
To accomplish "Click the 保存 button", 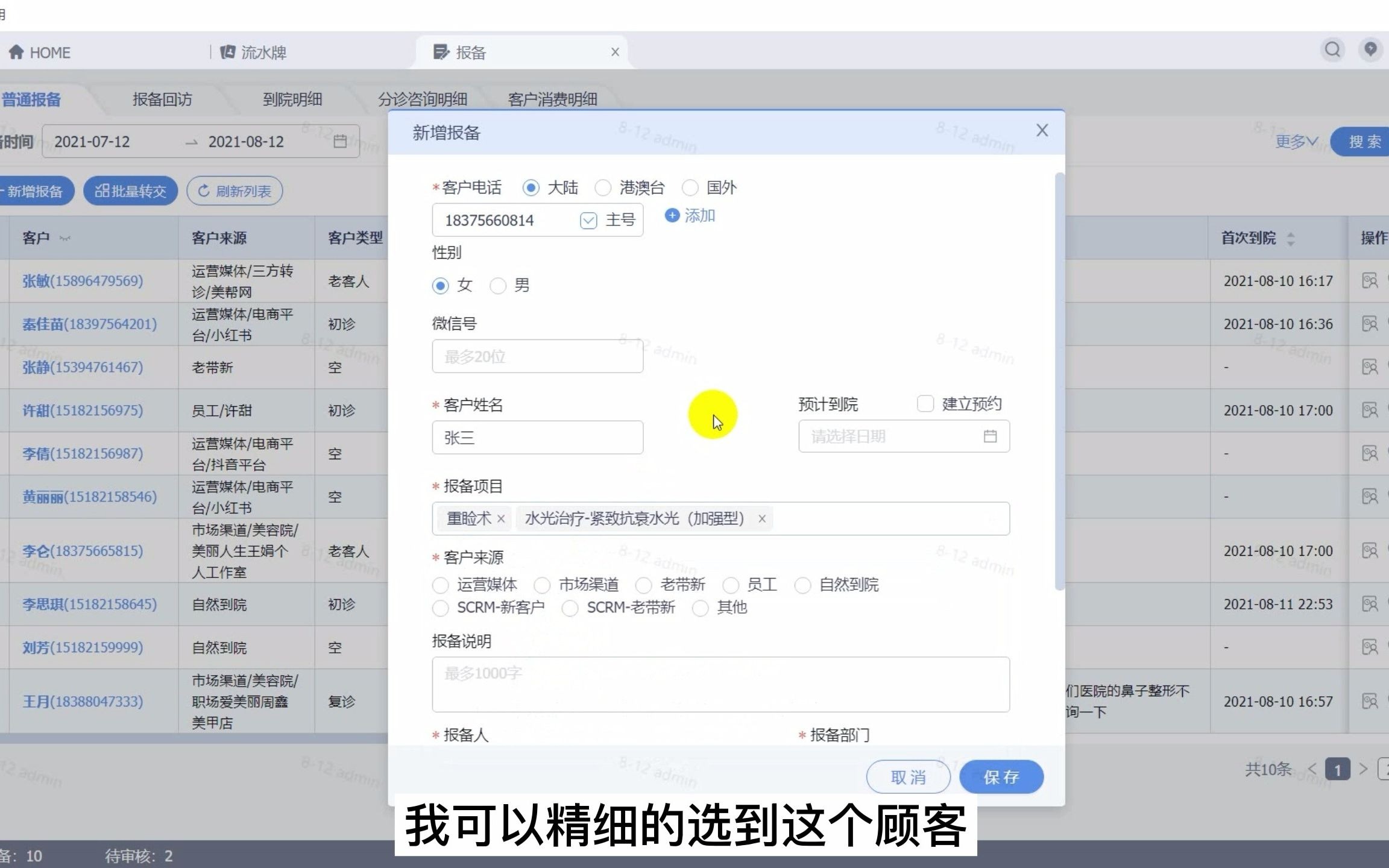I will [x=1001, y=777].
